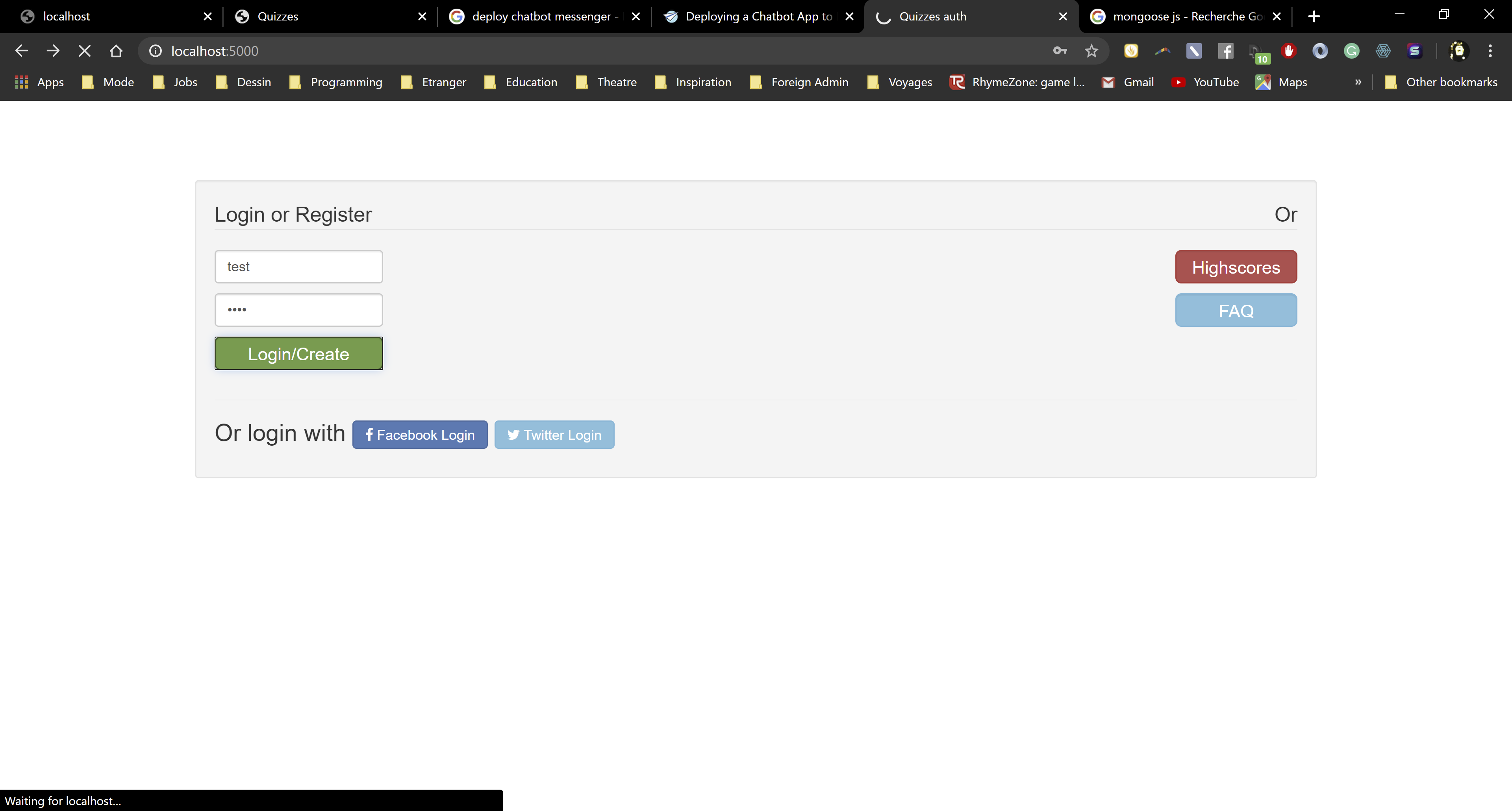Open the Highscores page

[x=1236, y=267]
